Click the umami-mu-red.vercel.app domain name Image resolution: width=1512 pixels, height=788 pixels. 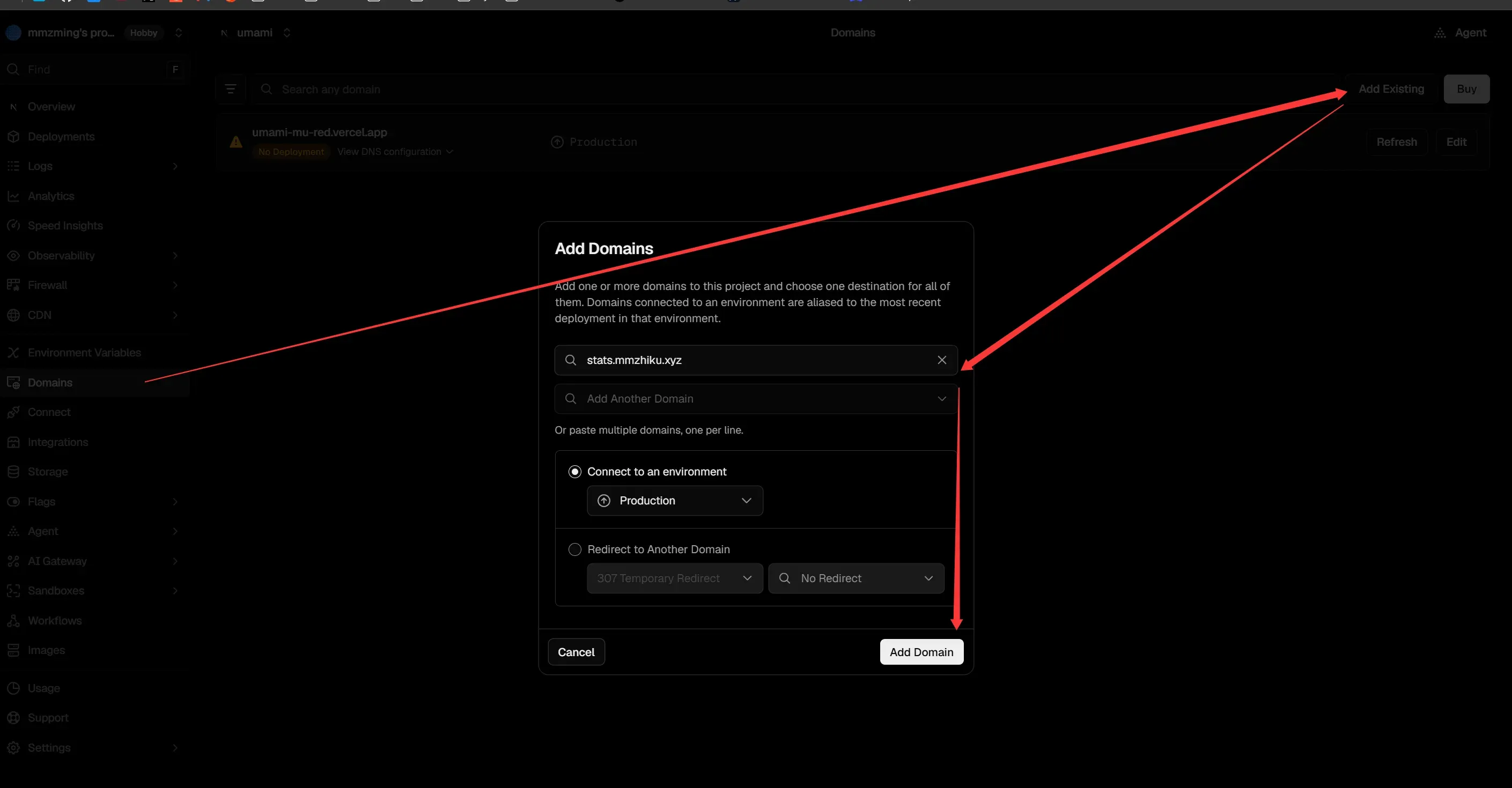coord(319,132)
